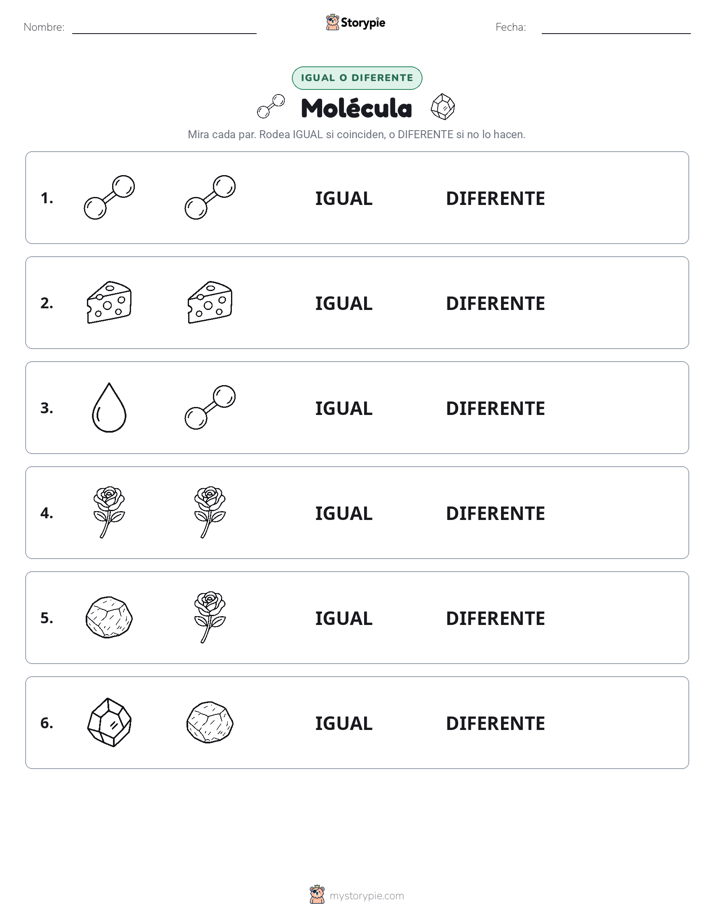
Task: Click the molecule icon in row 3
Action: pyautogui.click(x=210, y=407)
